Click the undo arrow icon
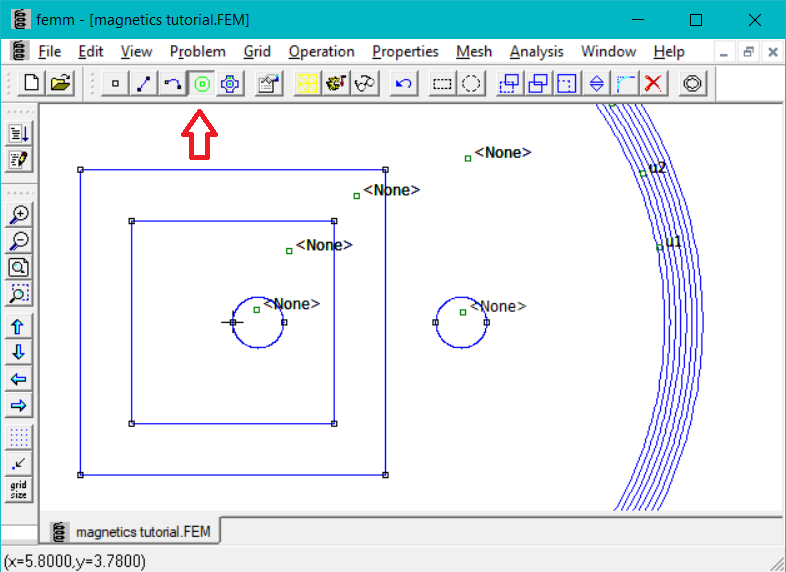 tap(403, 84)
